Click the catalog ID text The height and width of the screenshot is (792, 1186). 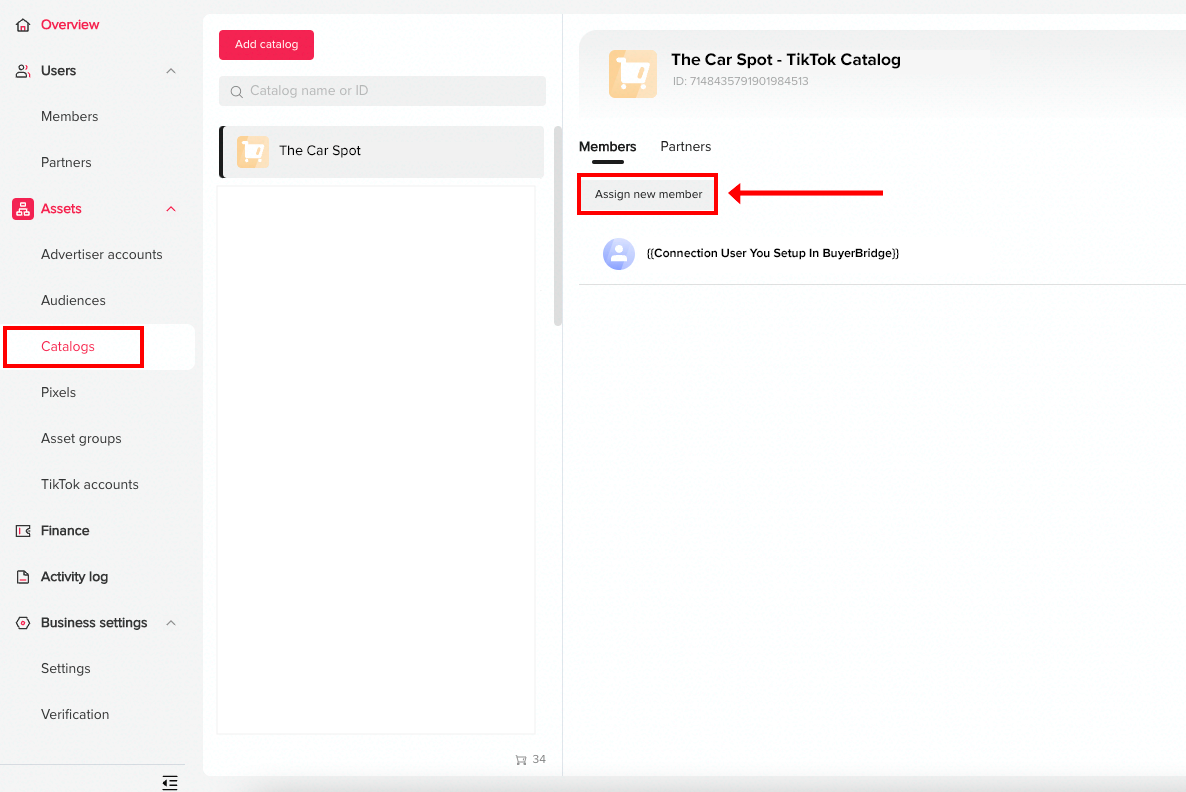click(740, 82)
